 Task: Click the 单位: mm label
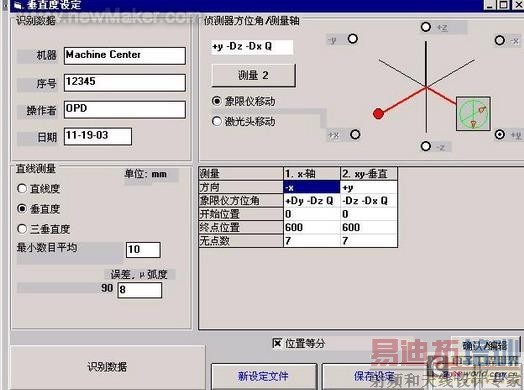[145, 174]
